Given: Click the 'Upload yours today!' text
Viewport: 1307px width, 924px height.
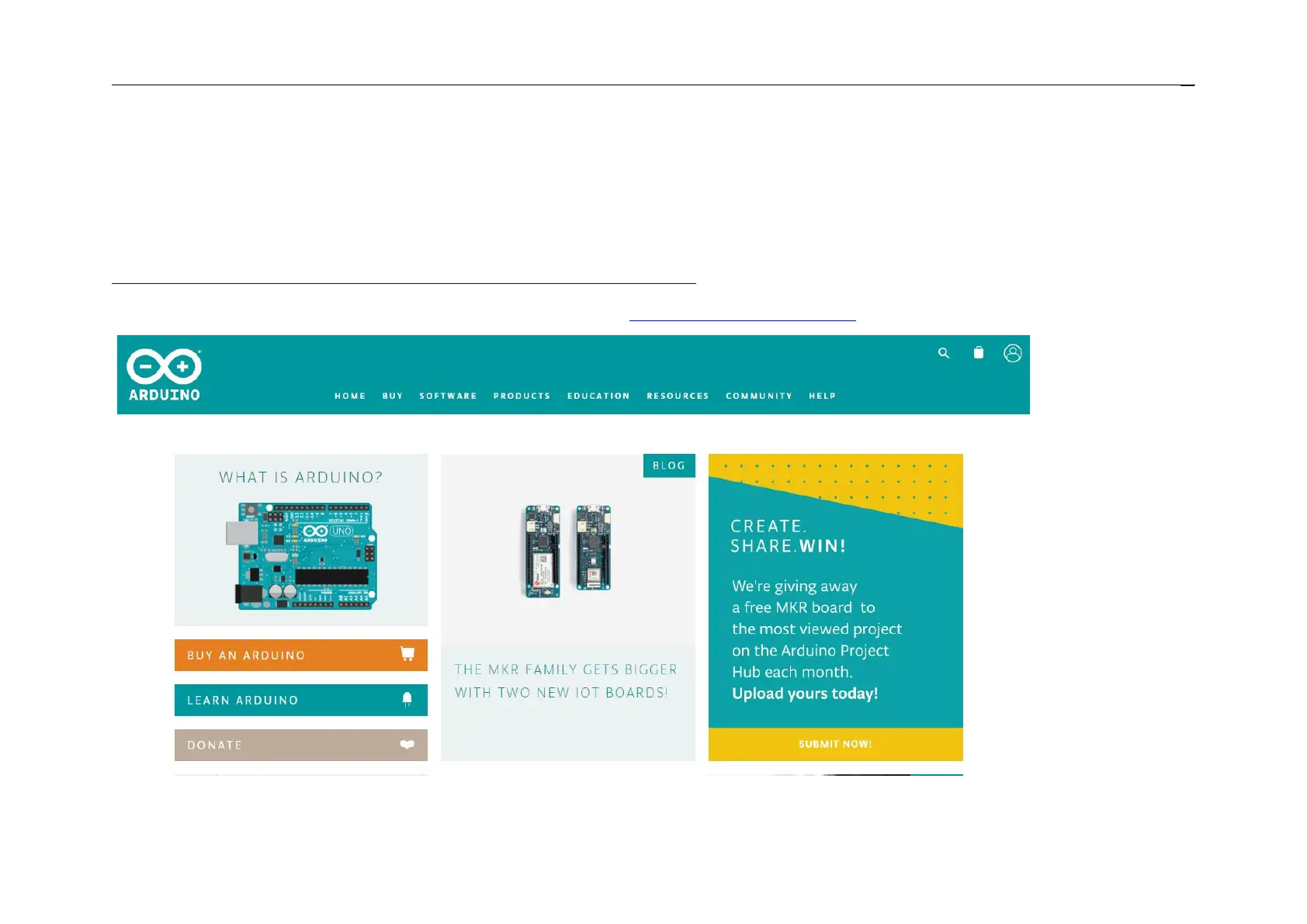Looking at the screenshot, I should pyautogui.click(x=805, y=694).
